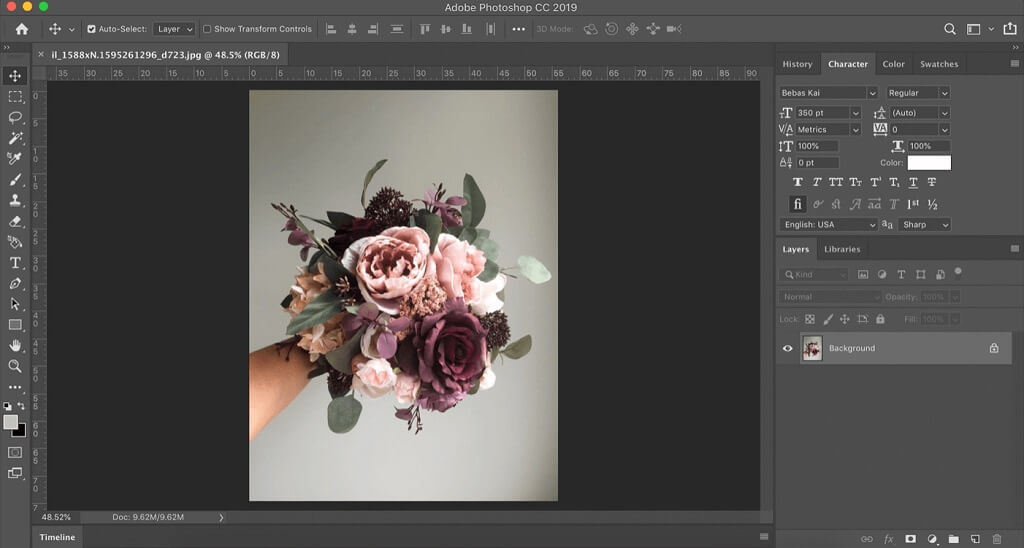Image resolution: width=1024 pixels, height=548 pixels.
Task: Add a layer mask from Layers footer
Action: pyautogui.click(x=910, y=539)
